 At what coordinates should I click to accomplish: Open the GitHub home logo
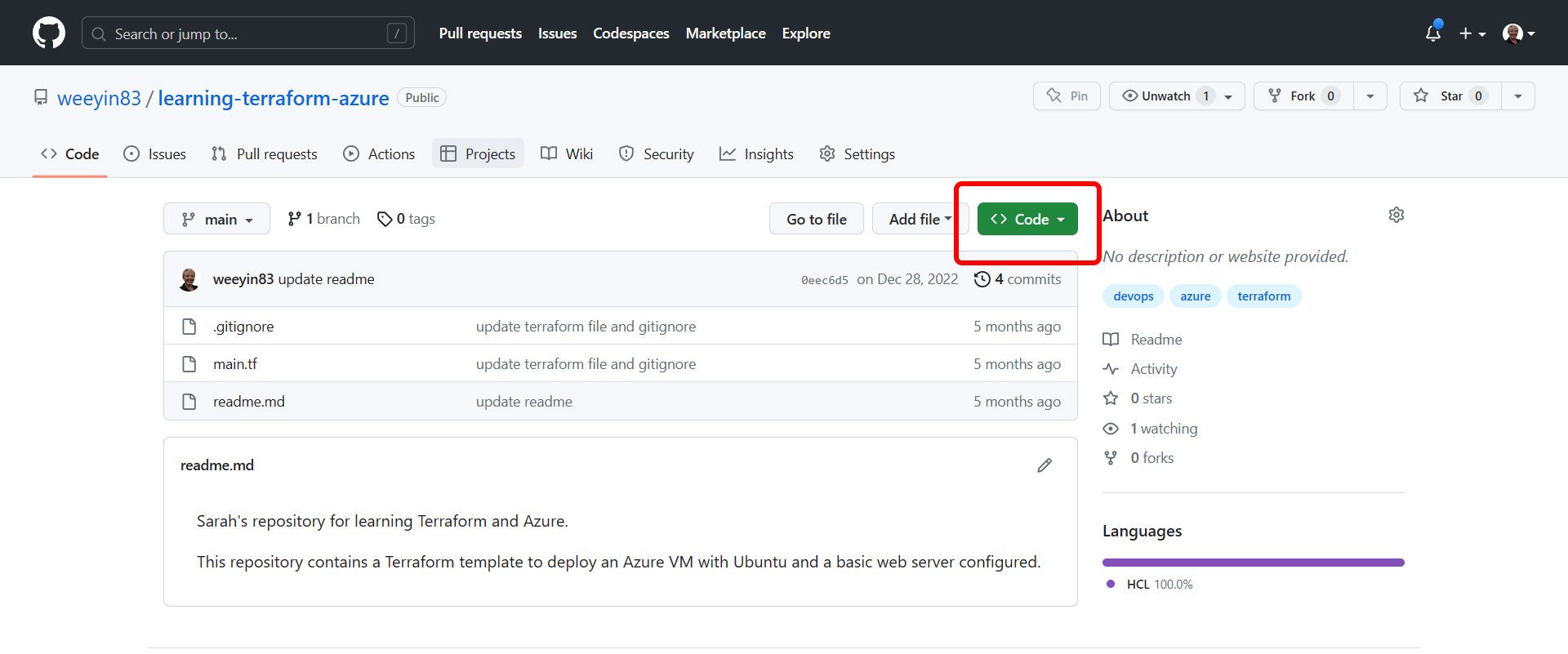49,33
